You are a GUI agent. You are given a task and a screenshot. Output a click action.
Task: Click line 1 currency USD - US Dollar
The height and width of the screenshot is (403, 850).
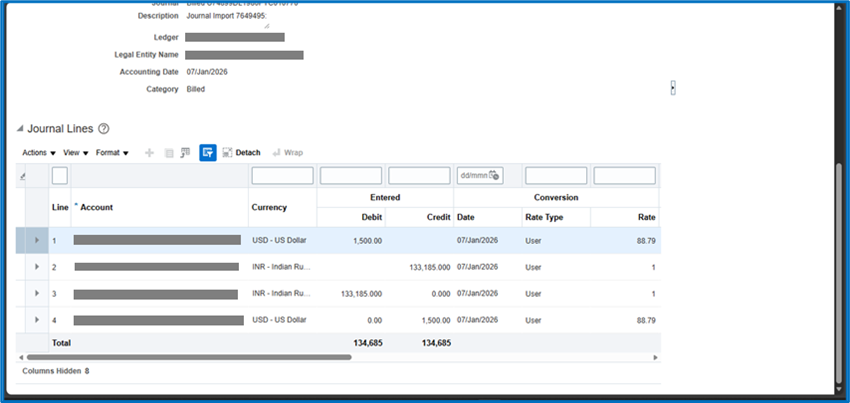tap(279, 240)
